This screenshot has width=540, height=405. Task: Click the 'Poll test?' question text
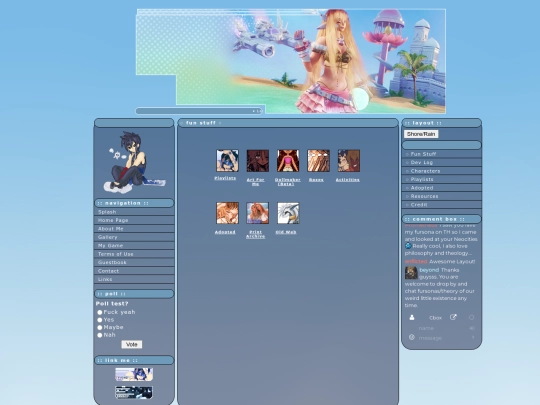click(112, 303)
